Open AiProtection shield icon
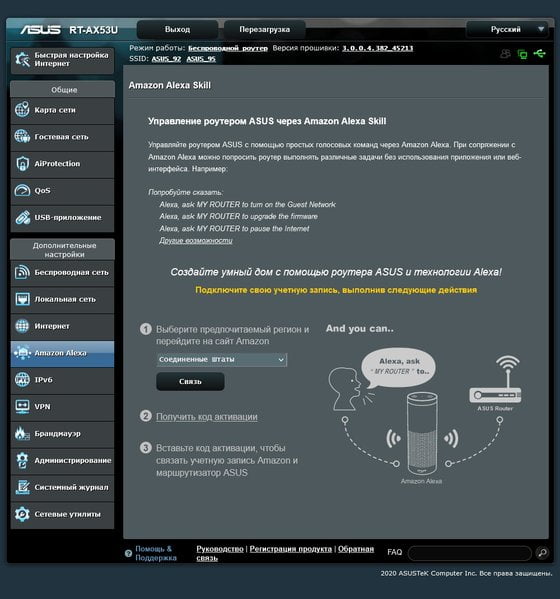Viewport: 560px width, 599px height. tap(22, 164)
